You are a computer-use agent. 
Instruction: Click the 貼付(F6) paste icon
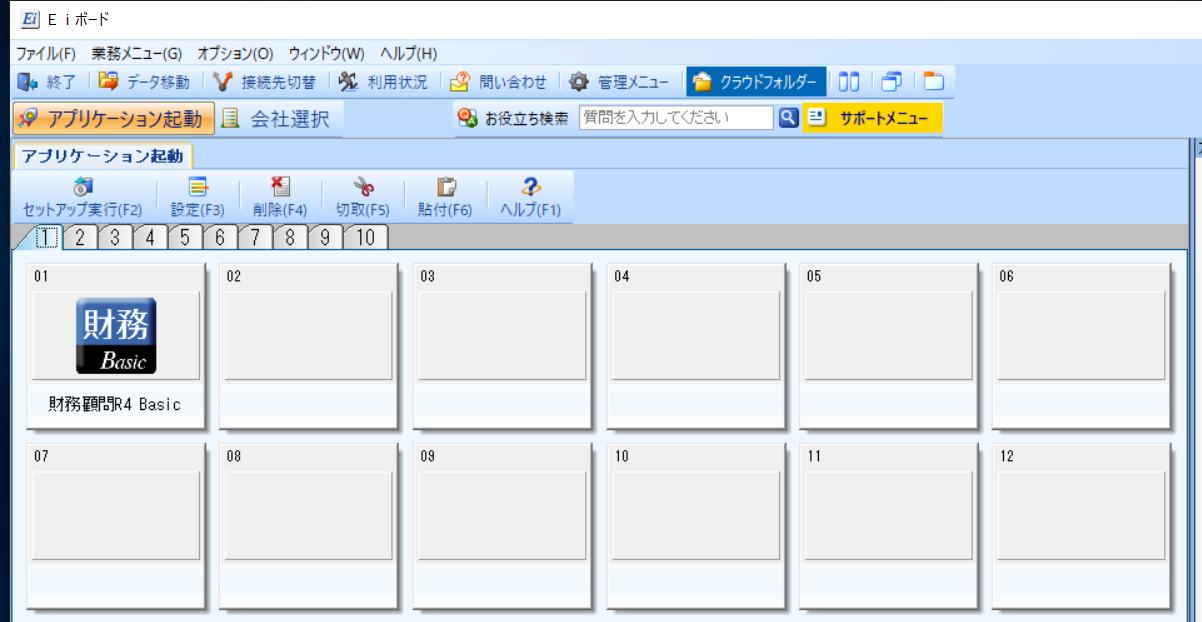(445, 187)
